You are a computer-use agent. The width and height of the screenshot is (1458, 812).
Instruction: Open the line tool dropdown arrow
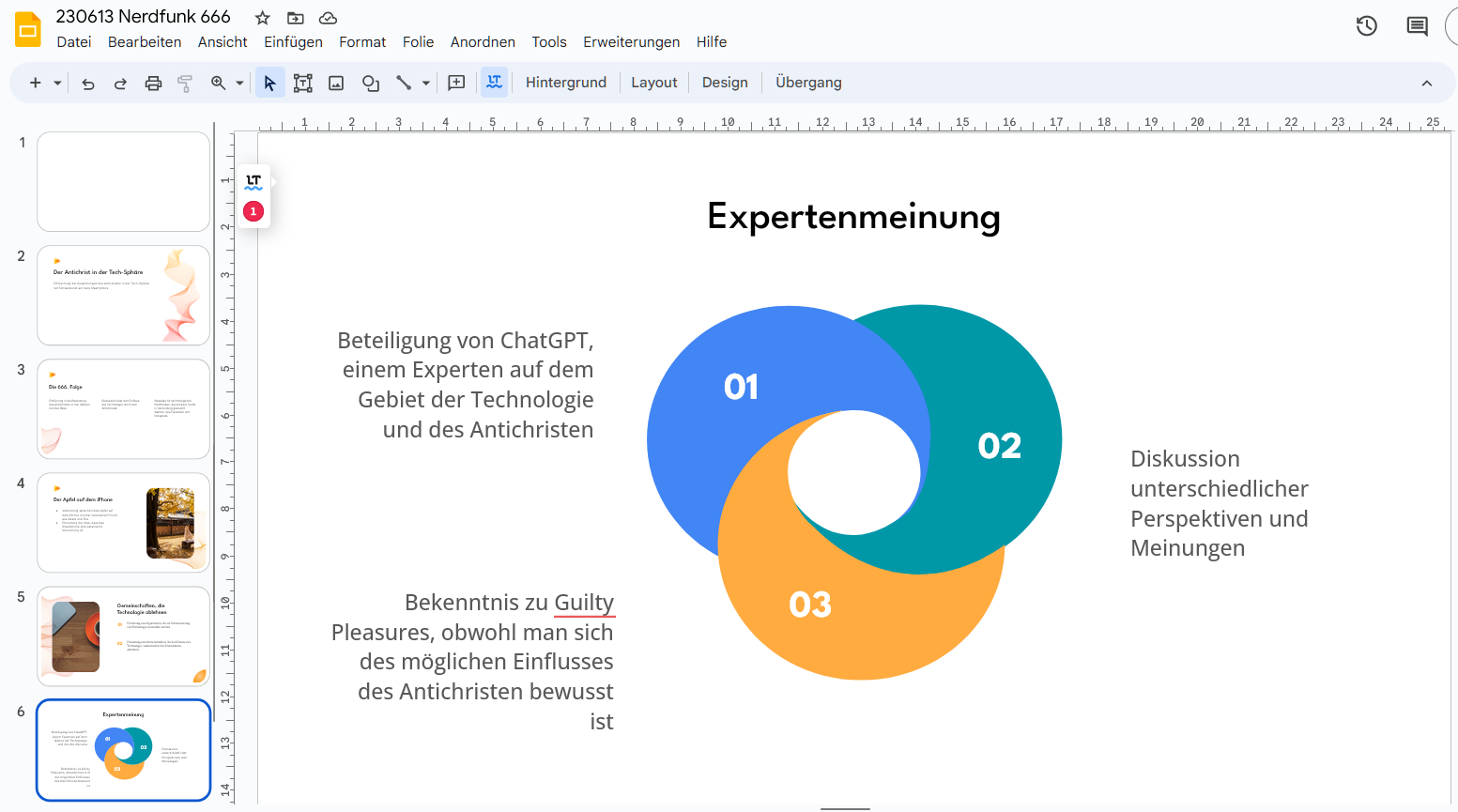pyautogui.click(x=426, y=84)
